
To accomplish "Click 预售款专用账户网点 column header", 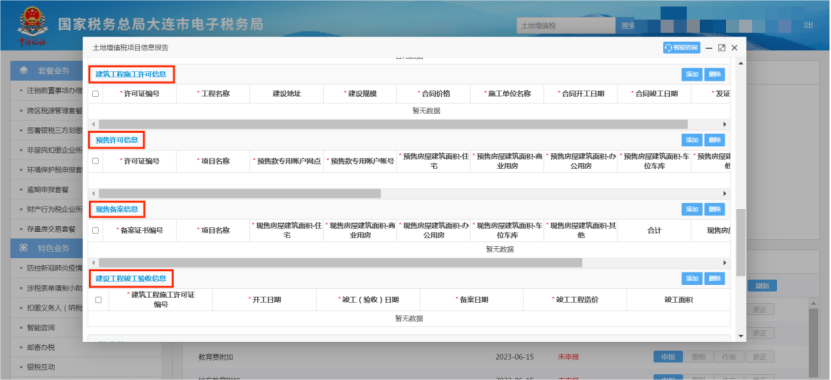I will click(287, 161).
